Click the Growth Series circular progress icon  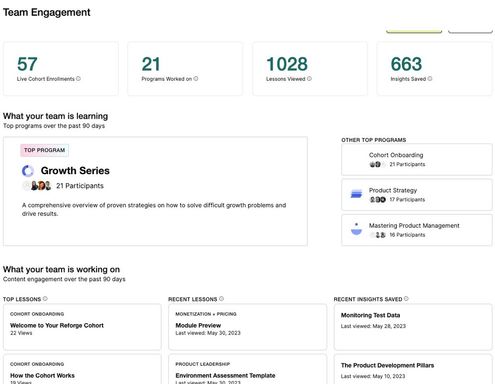(28, 171)
